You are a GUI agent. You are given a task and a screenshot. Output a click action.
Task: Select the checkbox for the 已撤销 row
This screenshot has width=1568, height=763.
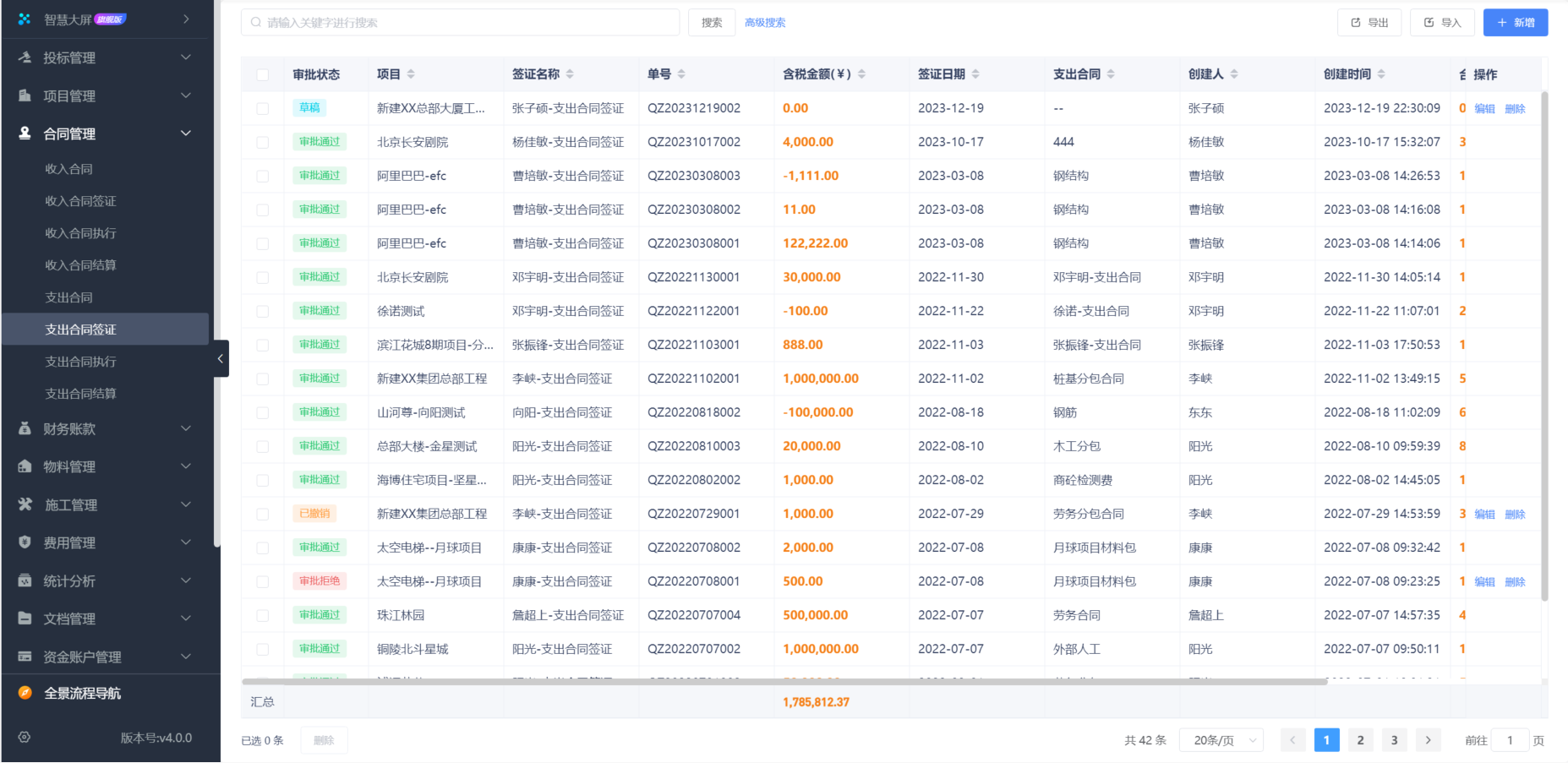[x=263, y=514]
